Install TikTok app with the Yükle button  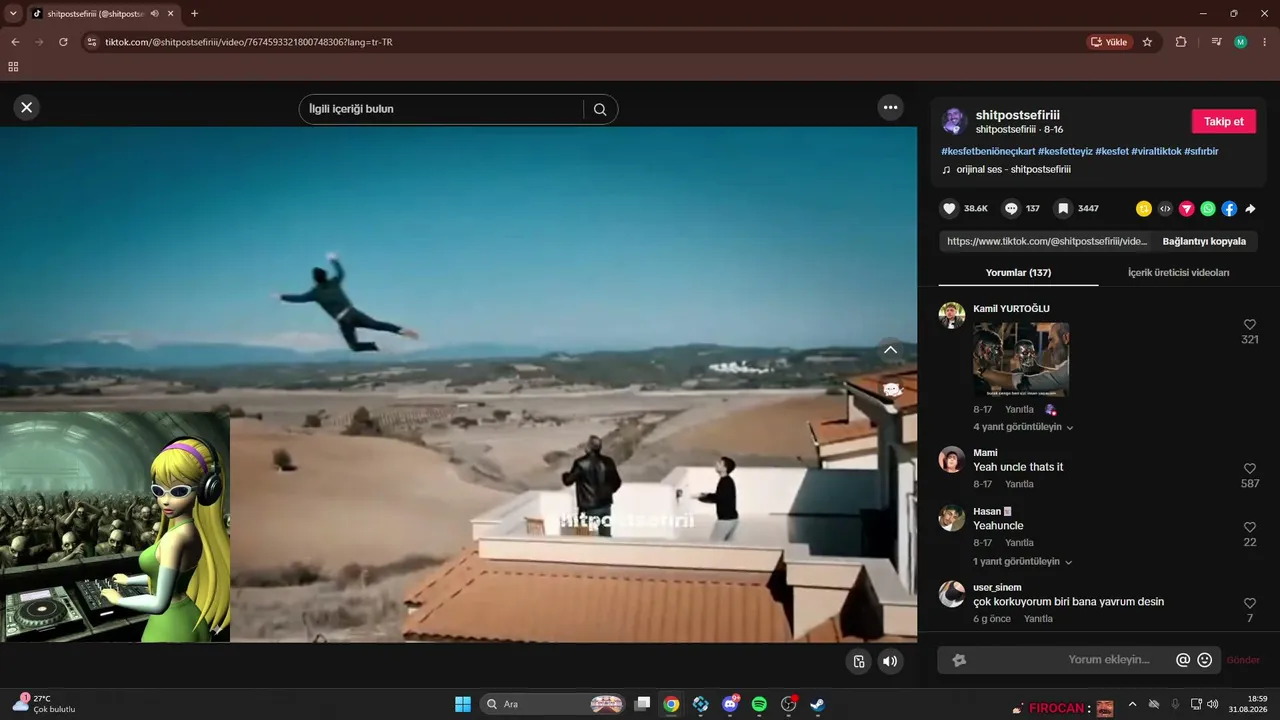[x=1110, y=42]
